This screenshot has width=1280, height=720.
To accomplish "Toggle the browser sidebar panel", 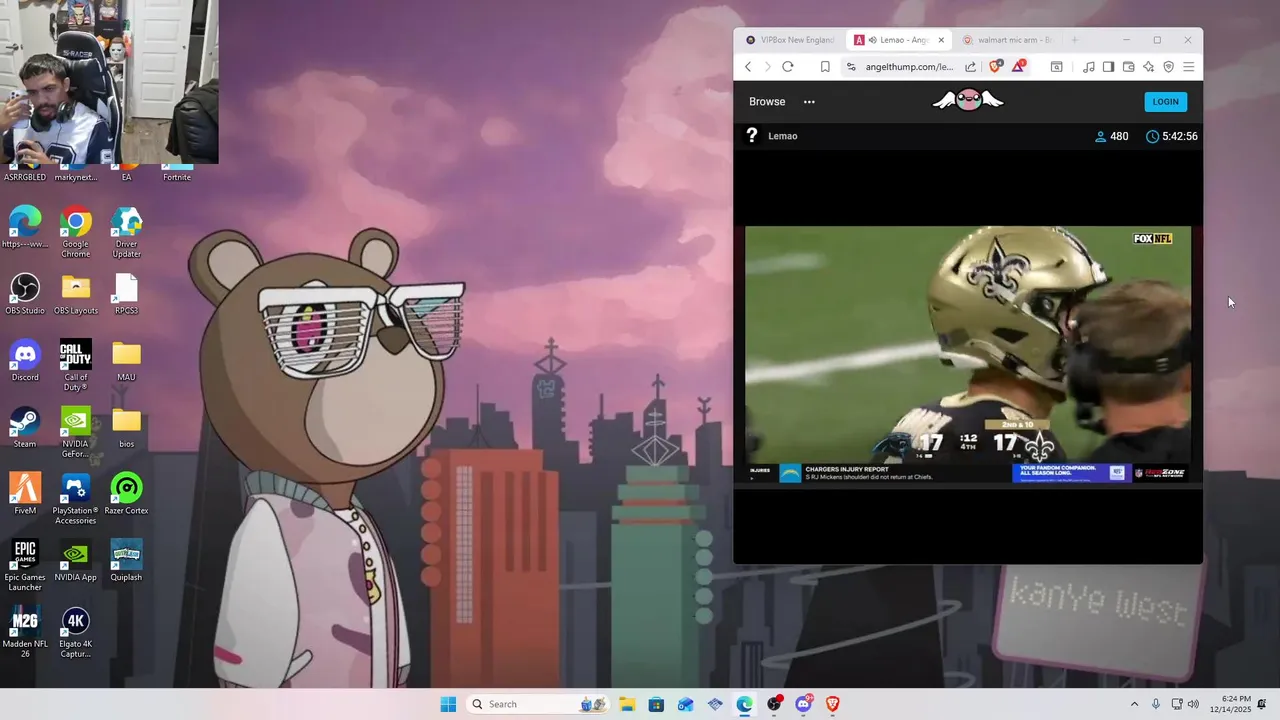I will click(1108, 67).
